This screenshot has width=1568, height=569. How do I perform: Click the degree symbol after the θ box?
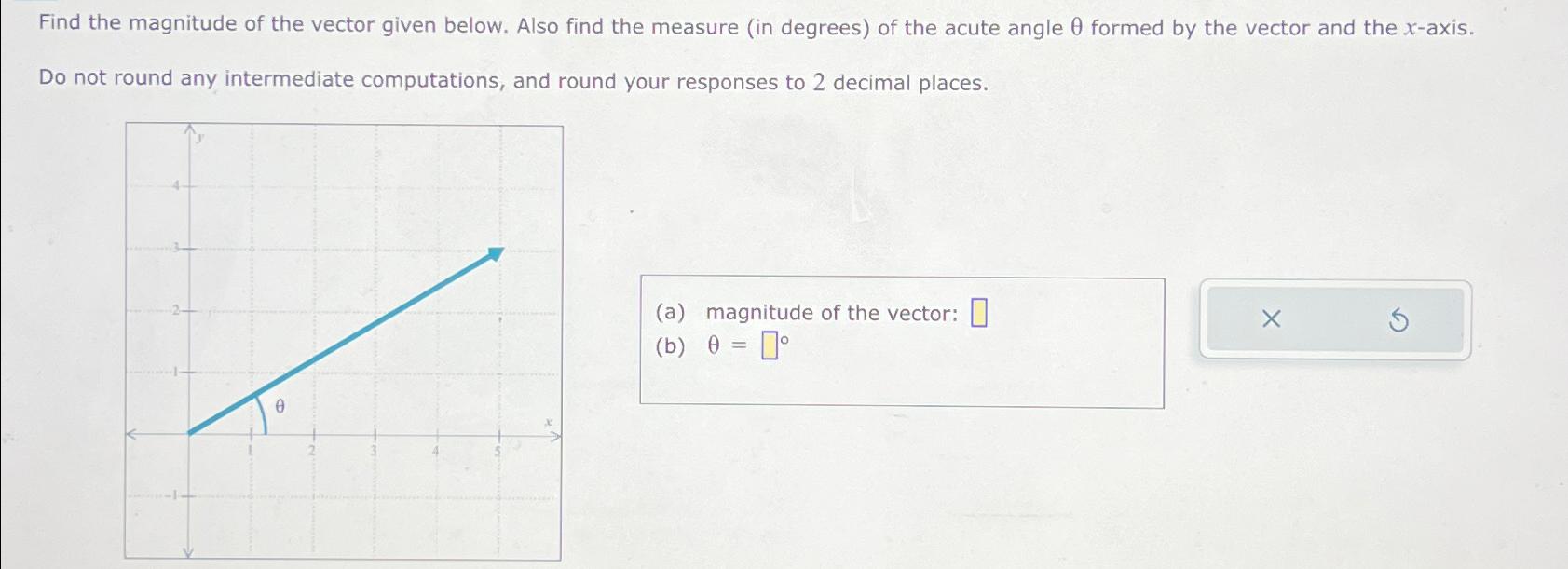point(784,338)
